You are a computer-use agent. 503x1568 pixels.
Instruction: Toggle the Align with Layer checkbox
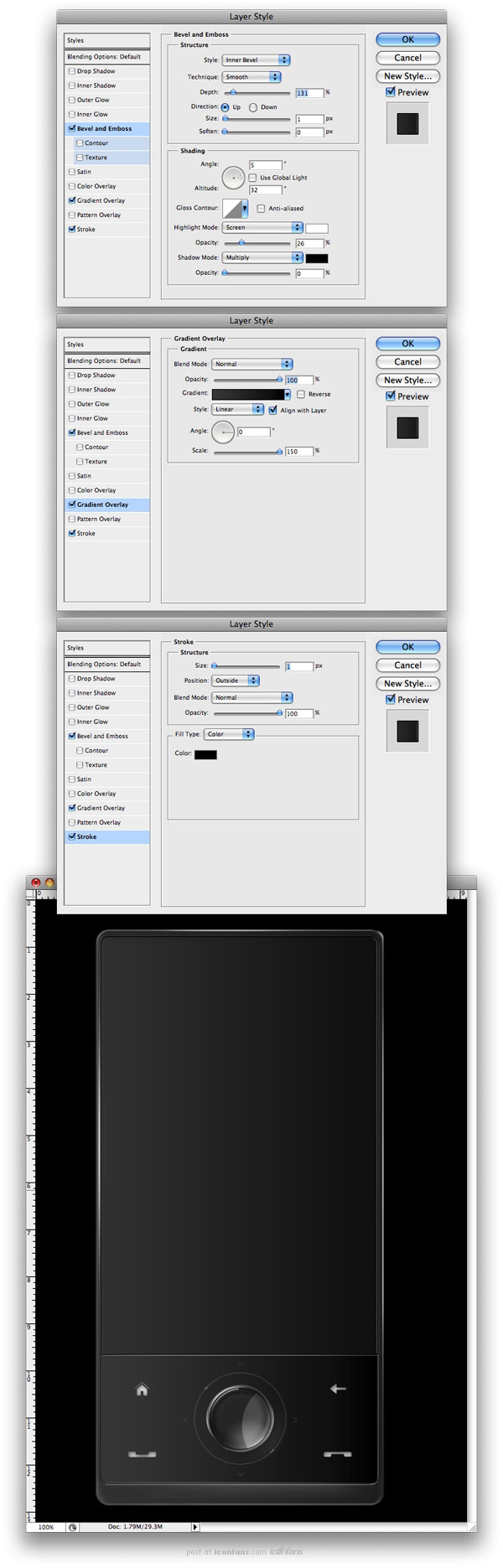(272, 410)
